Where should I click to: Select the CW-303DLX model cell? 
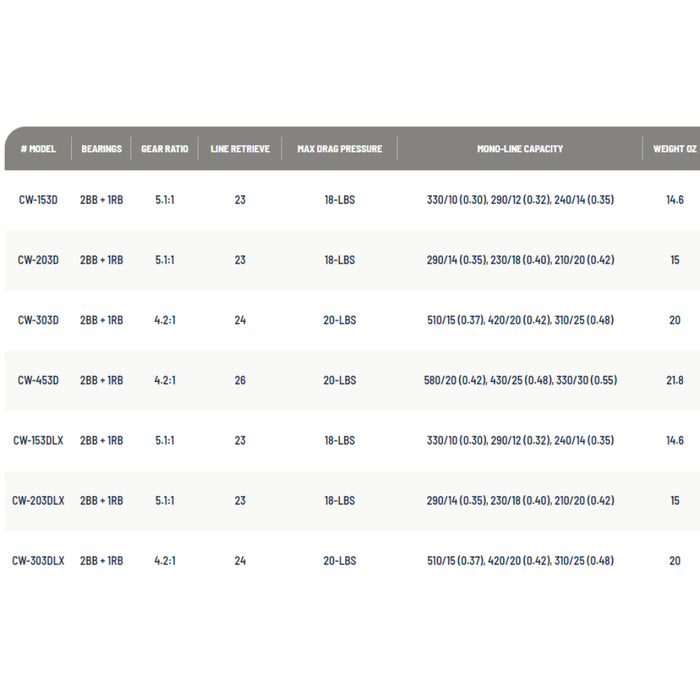38,561
